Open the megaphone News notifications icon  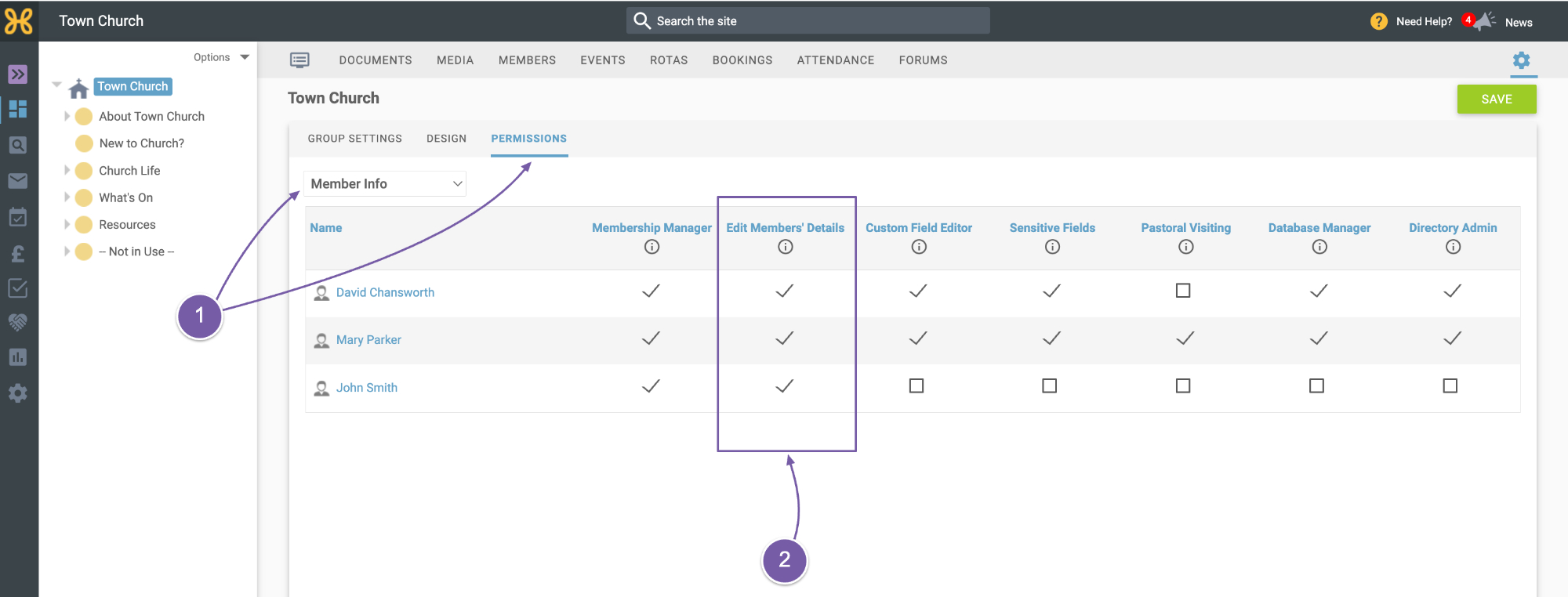(x=1483, y=21)
